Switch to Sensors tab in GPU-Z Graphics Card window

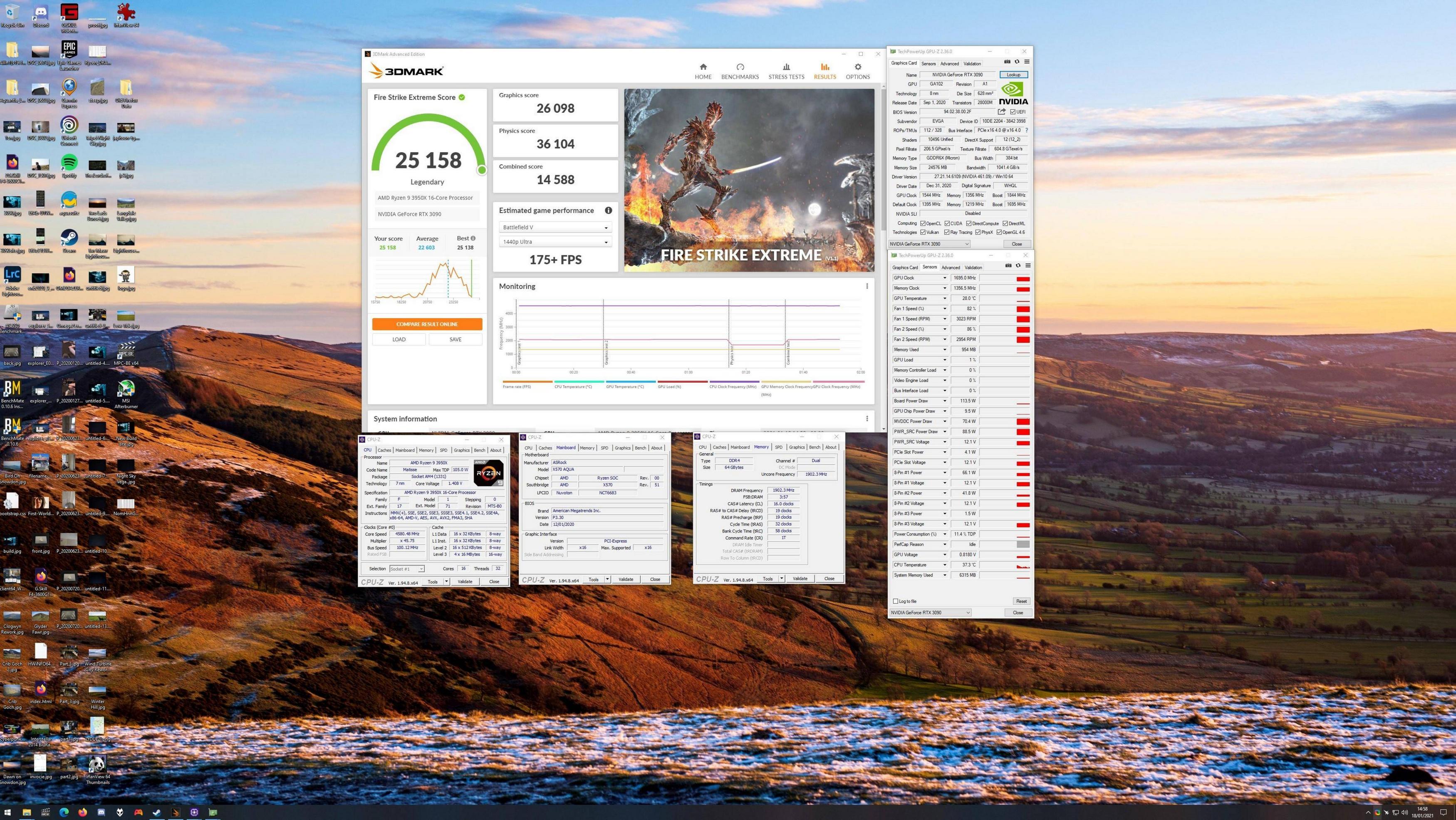click(x=928, y=63)
